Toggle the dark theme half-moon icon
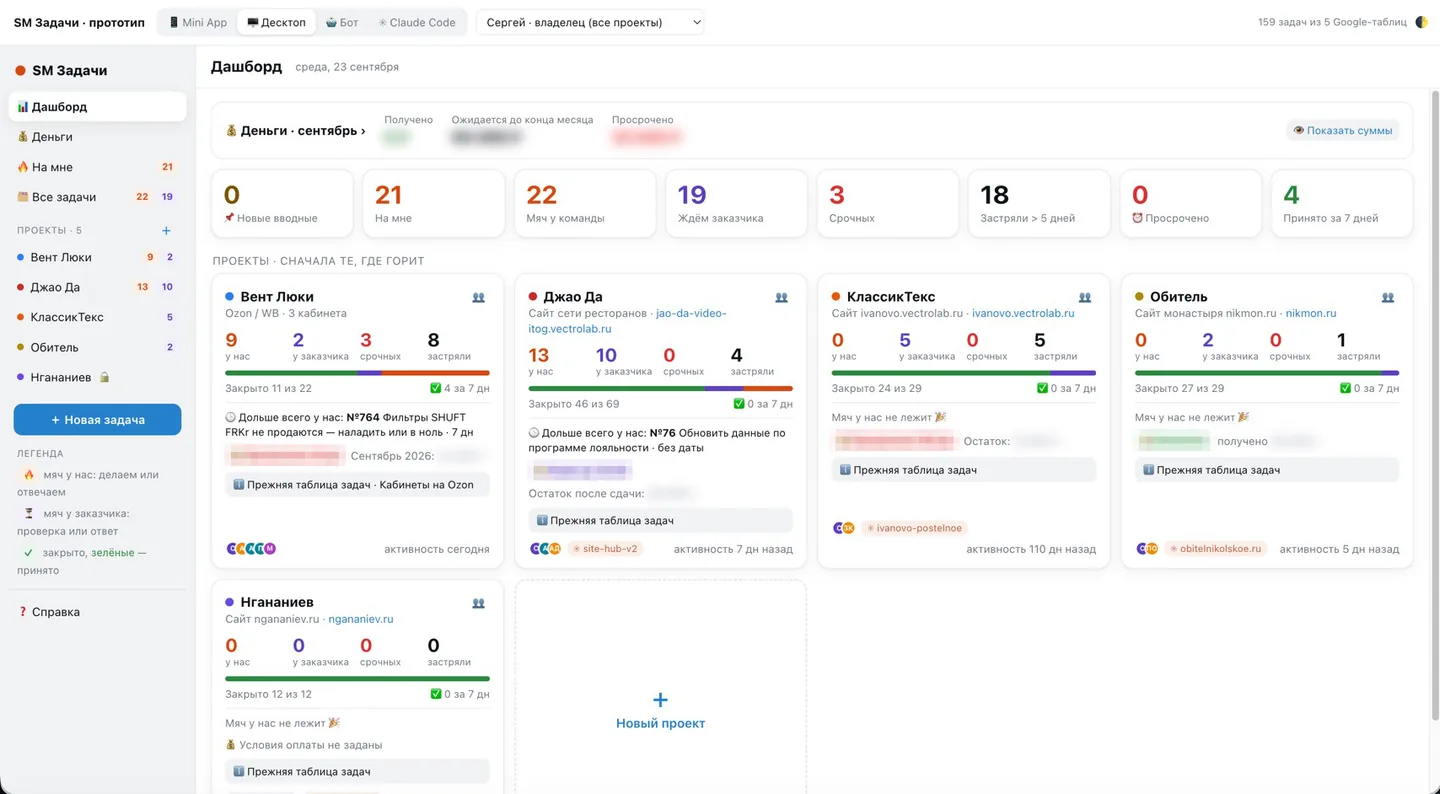The width and height of the screenshot is (1440, 794). pos(1421,22)
